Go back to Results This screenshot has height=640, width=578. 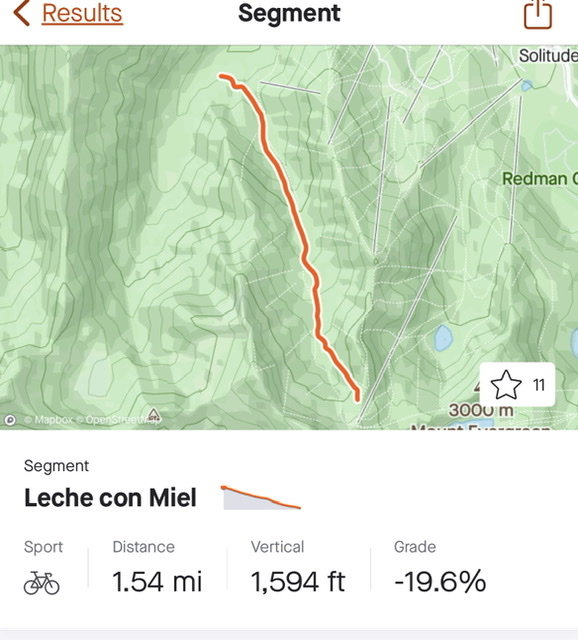(82, 13)
